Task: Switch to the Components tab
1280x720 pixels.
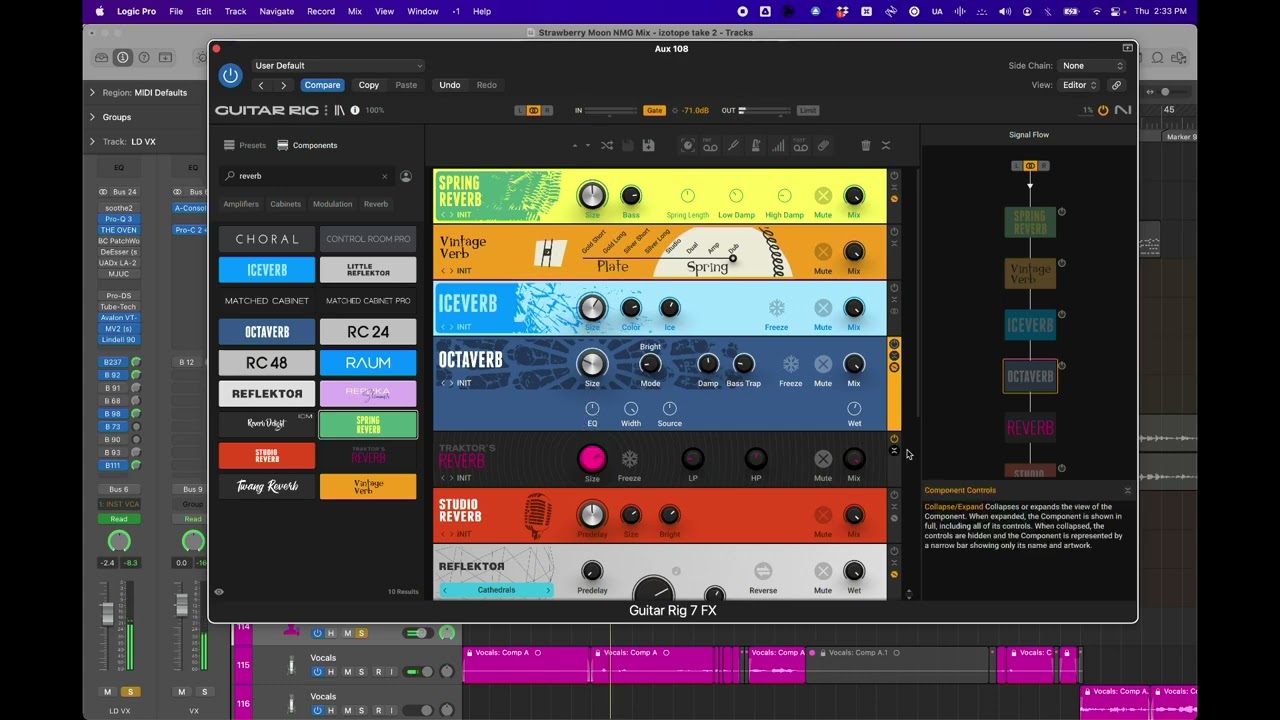Action: click(x=307, y=145)
